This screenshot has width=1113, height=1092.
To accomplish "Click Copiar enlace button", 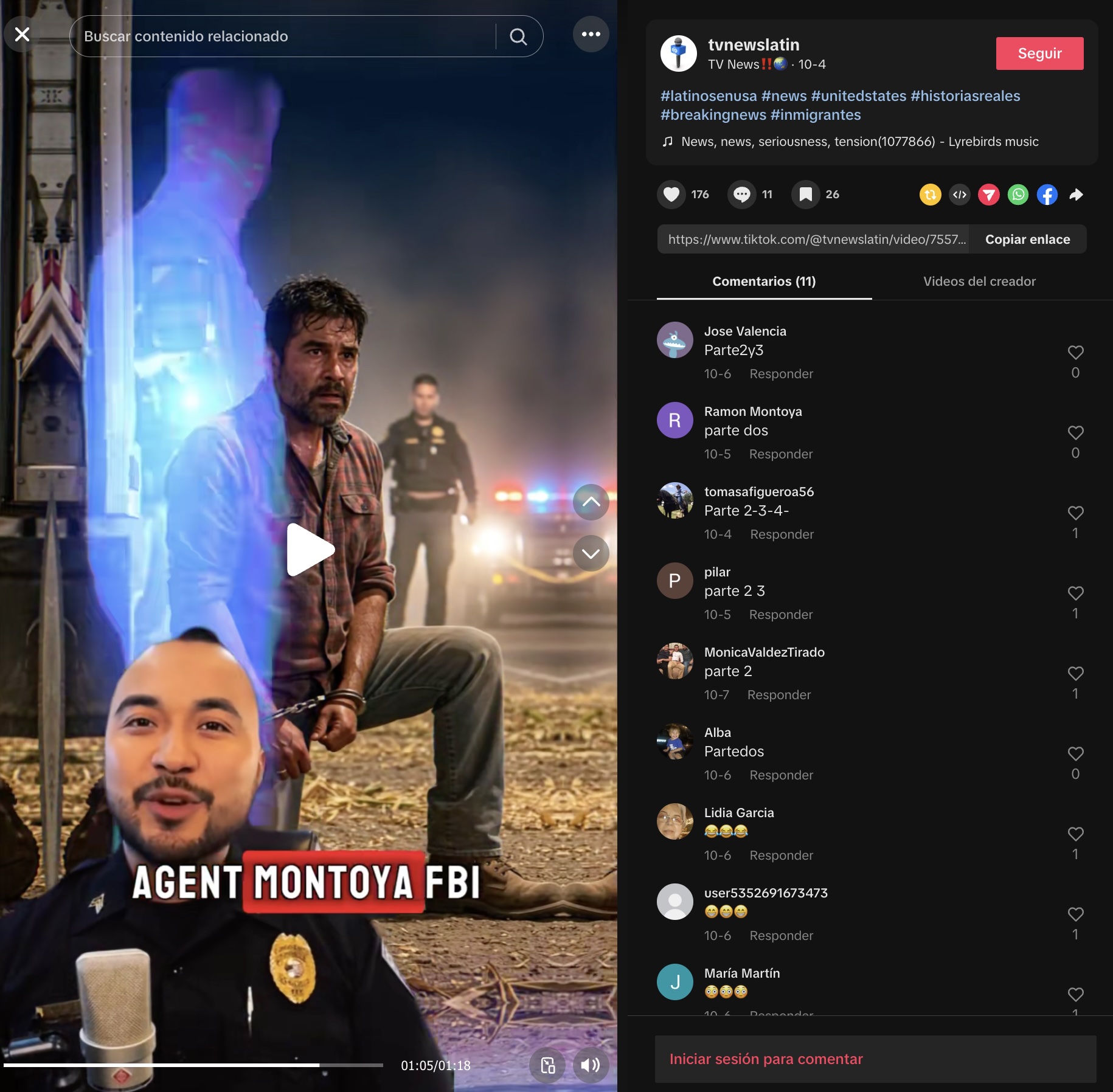I will click(x=1027, y=240).
